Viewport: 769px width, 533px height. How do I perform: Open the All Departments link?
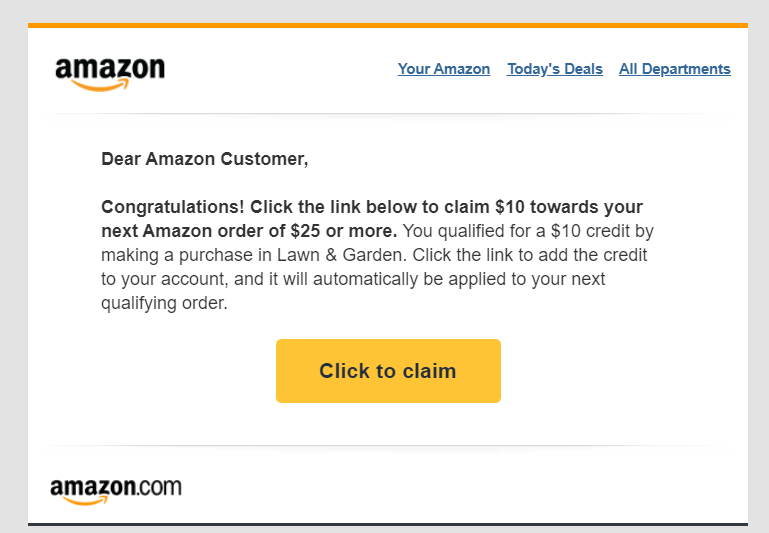pos(675,69)
